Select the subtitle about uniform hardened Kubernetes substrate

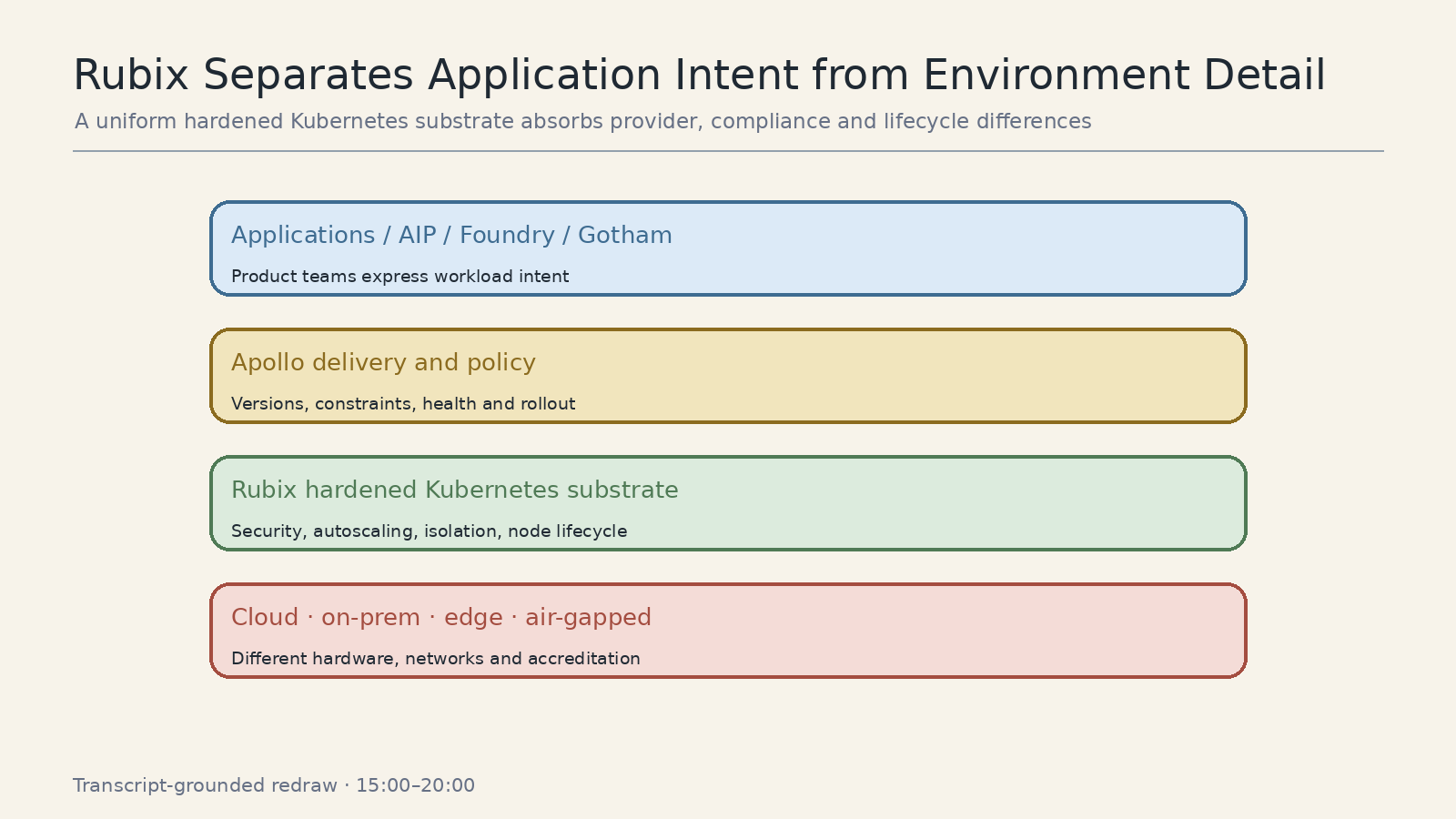point(582,122)
